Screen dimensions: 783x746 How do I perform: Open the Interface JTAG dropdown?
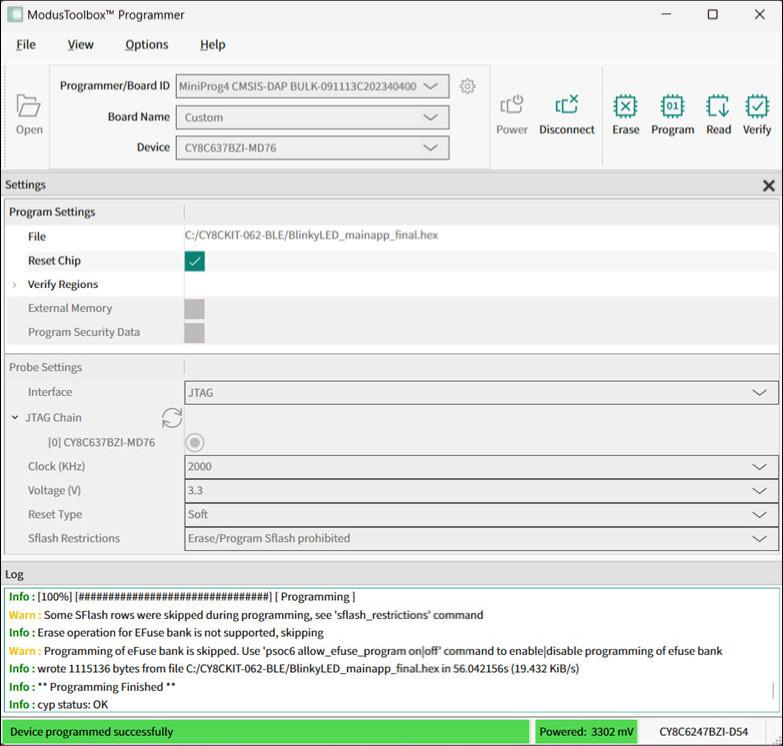coord(481,392)
